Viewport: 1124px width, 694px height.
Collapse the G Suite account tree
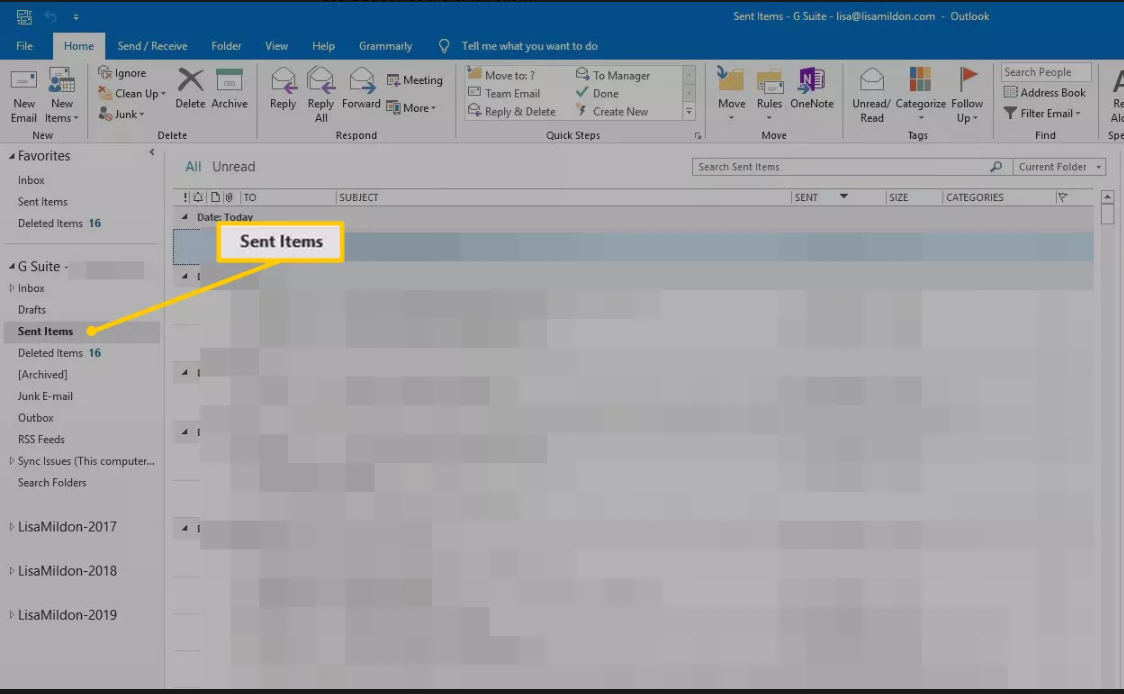point(11,266)
